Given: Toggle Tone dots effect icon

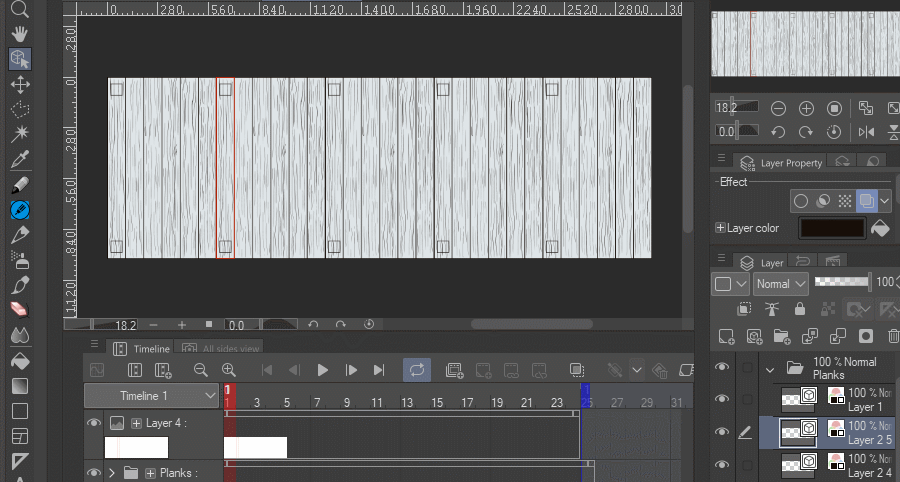Looking at the screenshot, I should pyautogui.click(x=844, y=201).
